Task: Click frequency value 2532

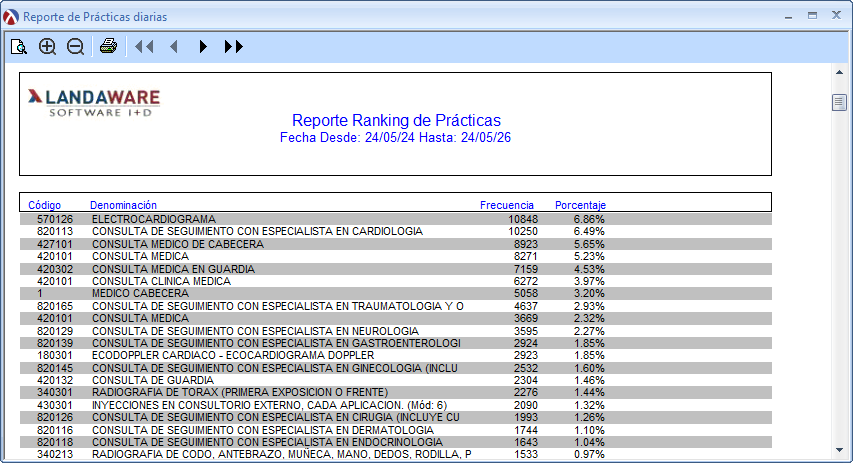Action: click(x=526, y=368)
